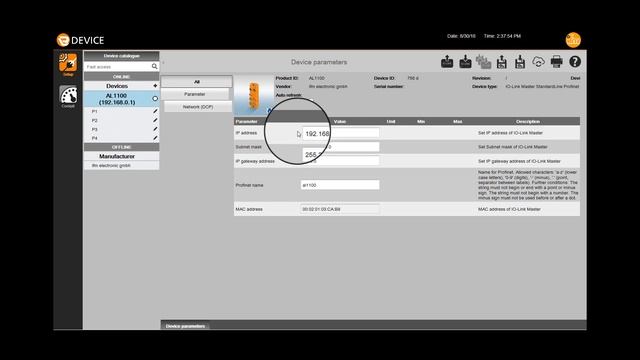The width and height of the screenshot is (640, 360).
Task: Focus the Fast access search field
Action: pos(118,67)
